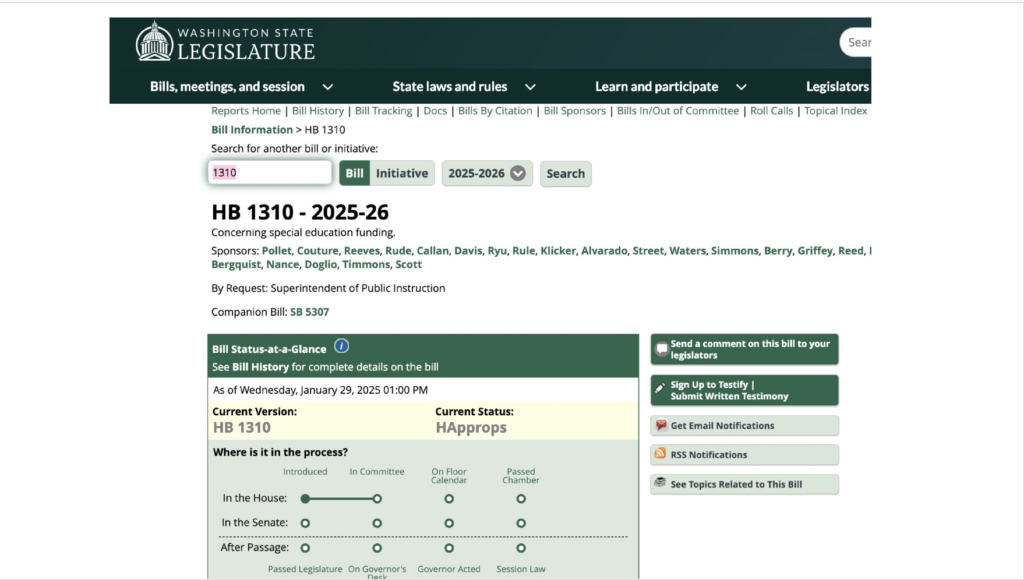Click the House On Floor Calendar marker
Screen dimensions: 1024x580
pyautogui.click(x=449, y=498)
